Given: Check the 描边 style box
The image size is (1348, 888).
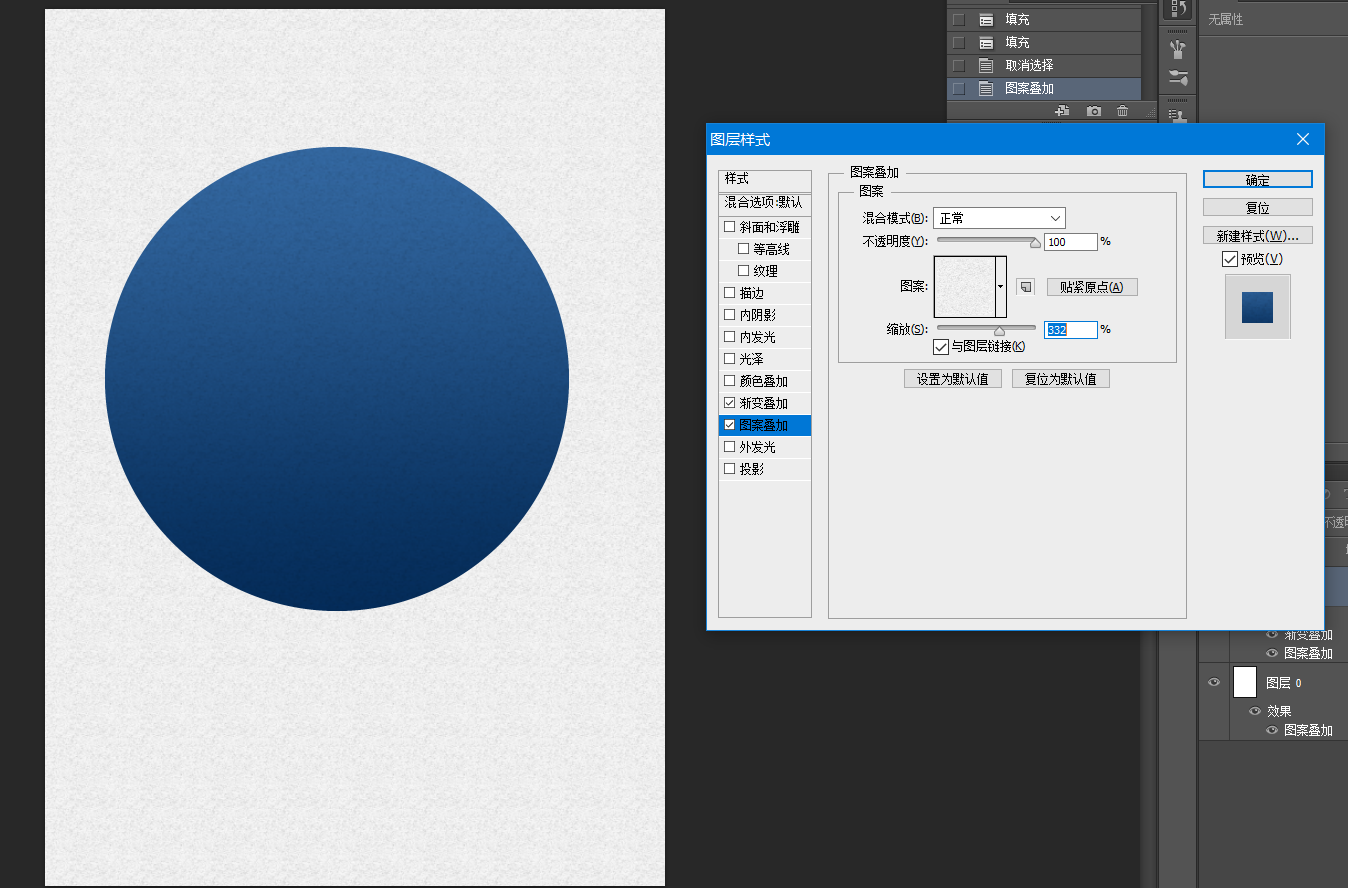Looking at the screenshot, I should pyautogui.click(x=729, y=293).
